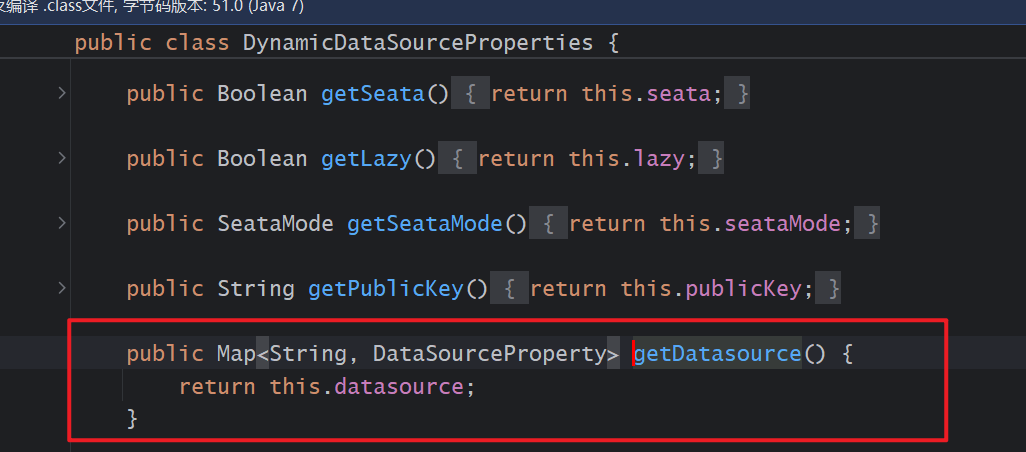The width and height of the screenshot is (1026, 452).
Task: Click the decompiled .class bytecode version banner
Action: (x=152, y=7)
